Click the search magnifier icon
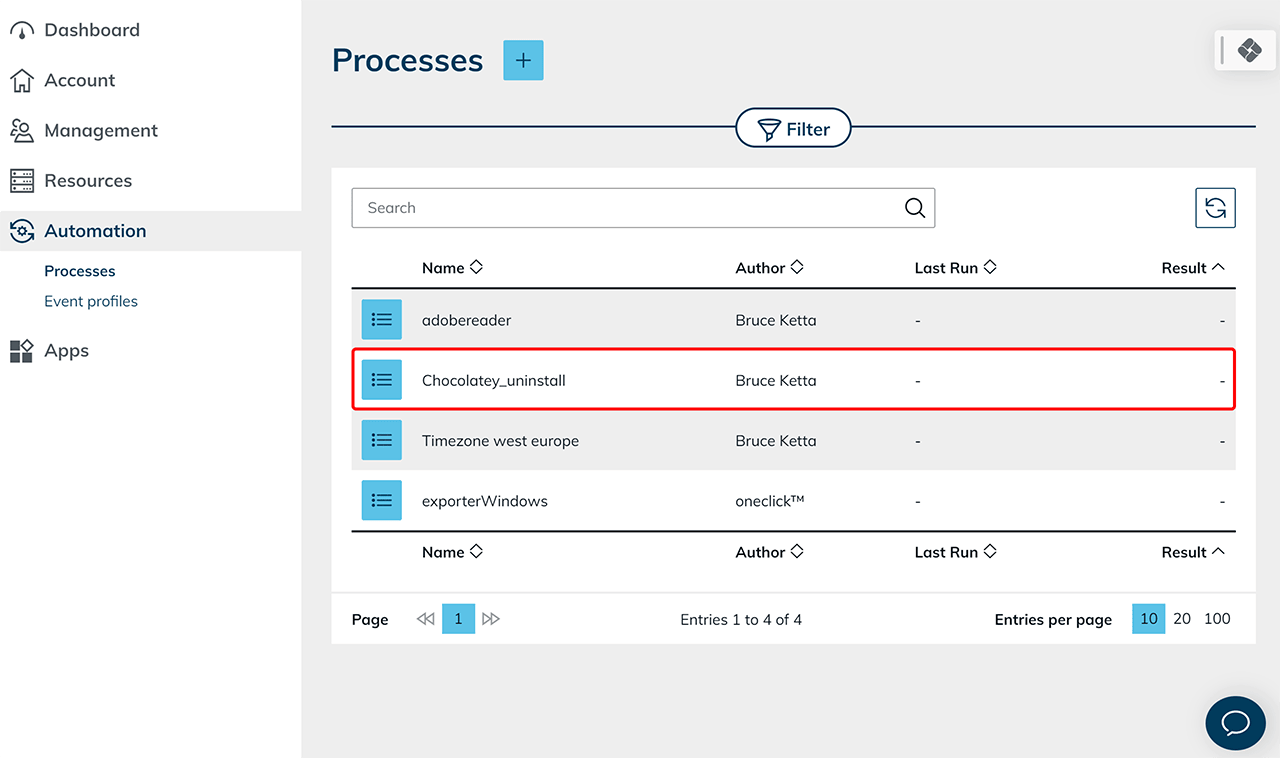The height and width of the screenshot is (758, 1280). [x=914, y=208]
